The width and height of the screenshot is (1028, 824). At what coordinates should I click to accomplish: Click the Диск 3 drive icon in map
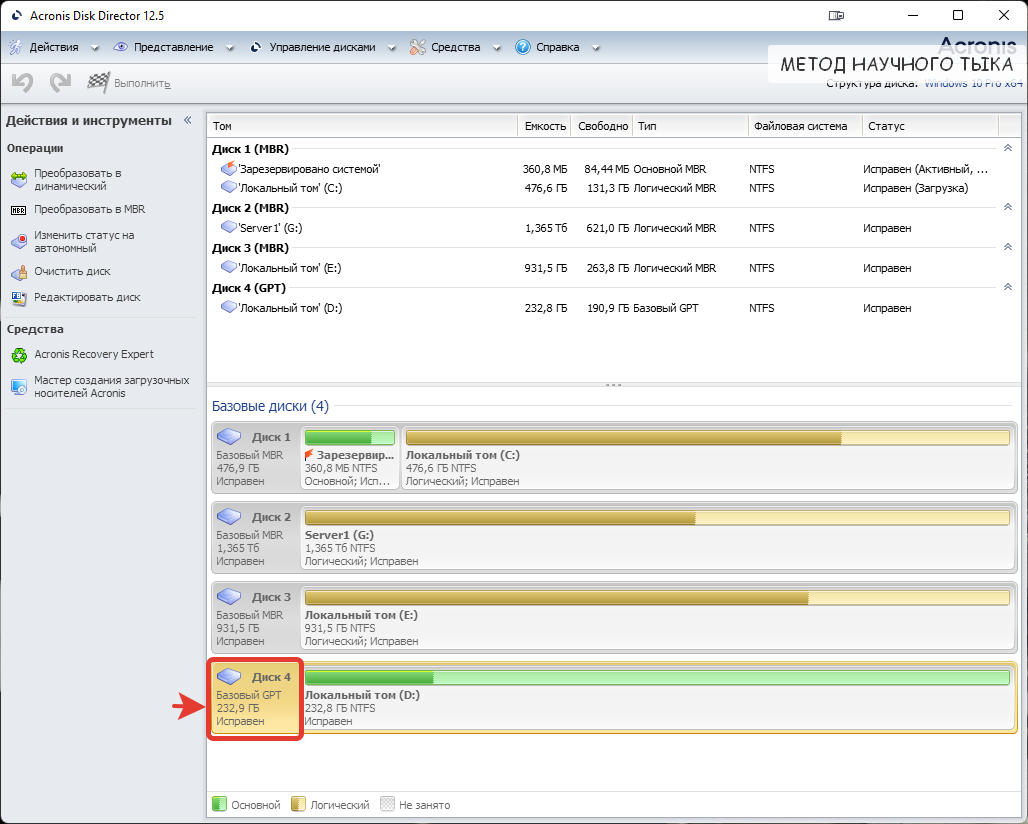click(x=229, y=597)
